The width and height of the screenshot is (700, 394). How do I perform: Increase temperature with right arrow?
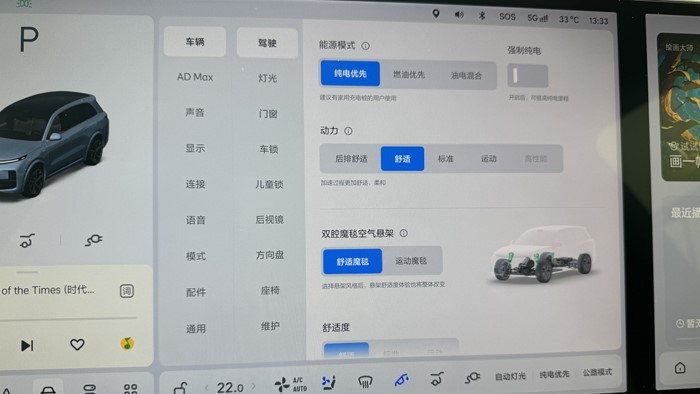[254, 386]
